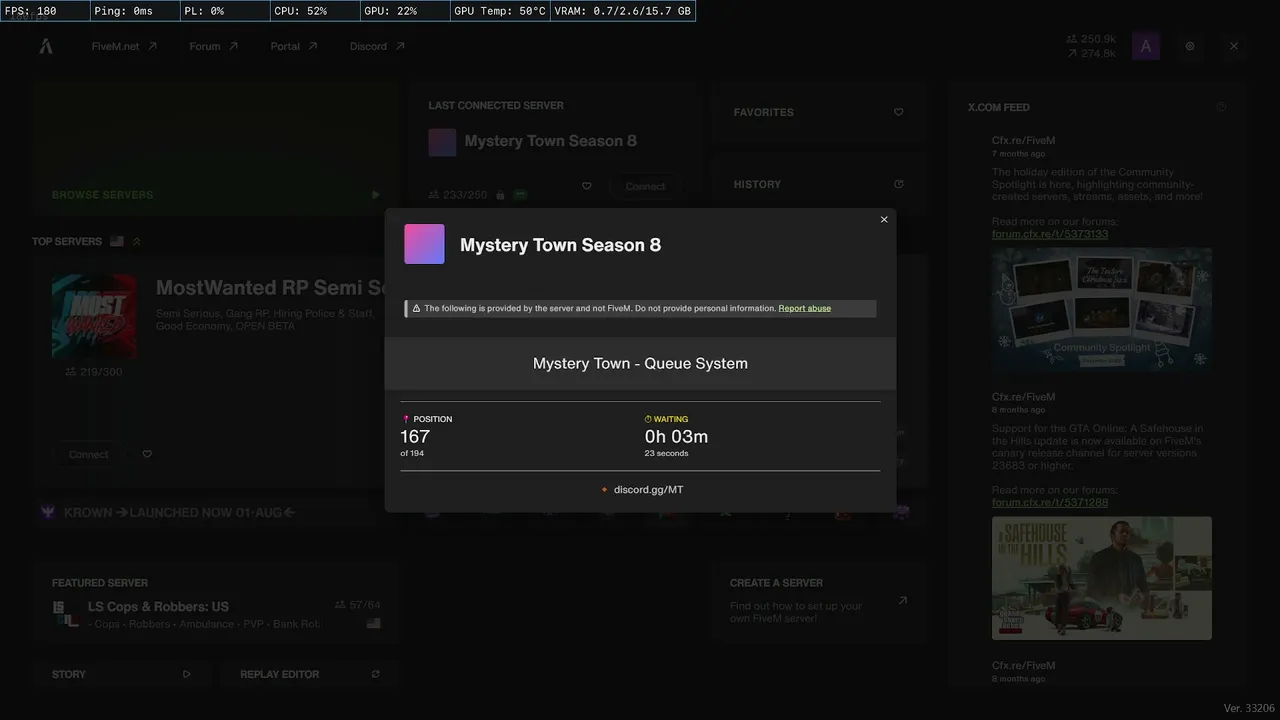Click the LS Cops & Robbers server icon

tap(66, 614)
